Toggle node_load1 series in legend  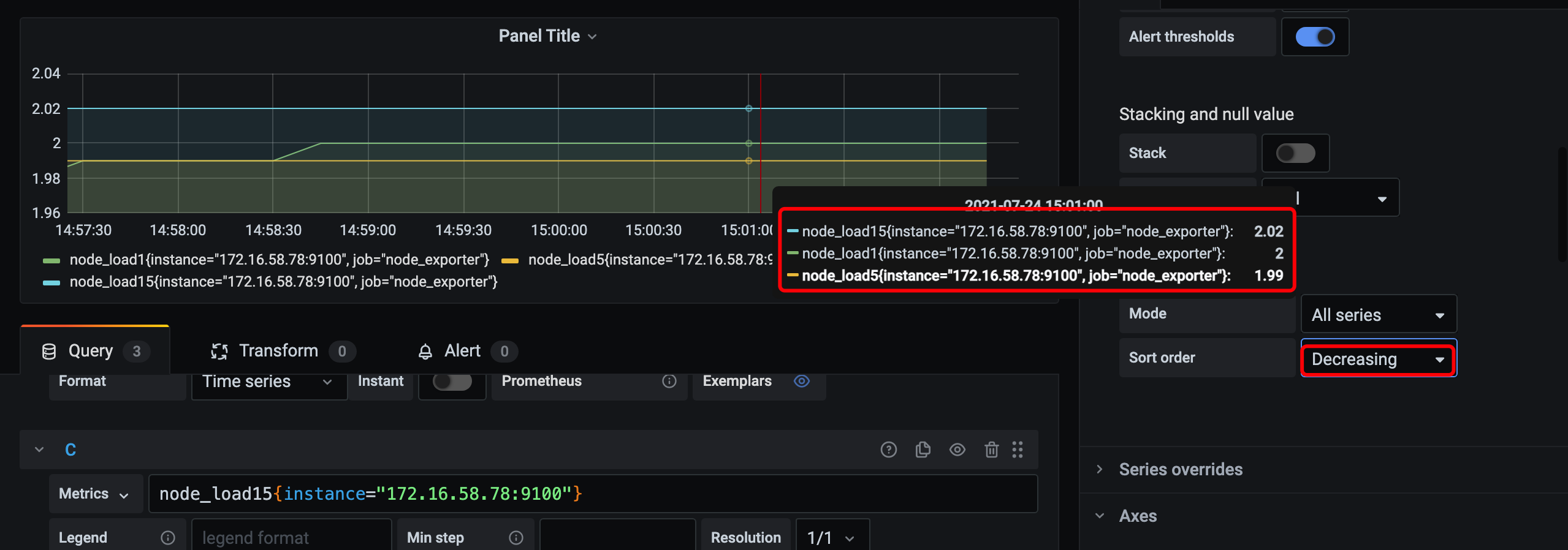click(280, 260)
